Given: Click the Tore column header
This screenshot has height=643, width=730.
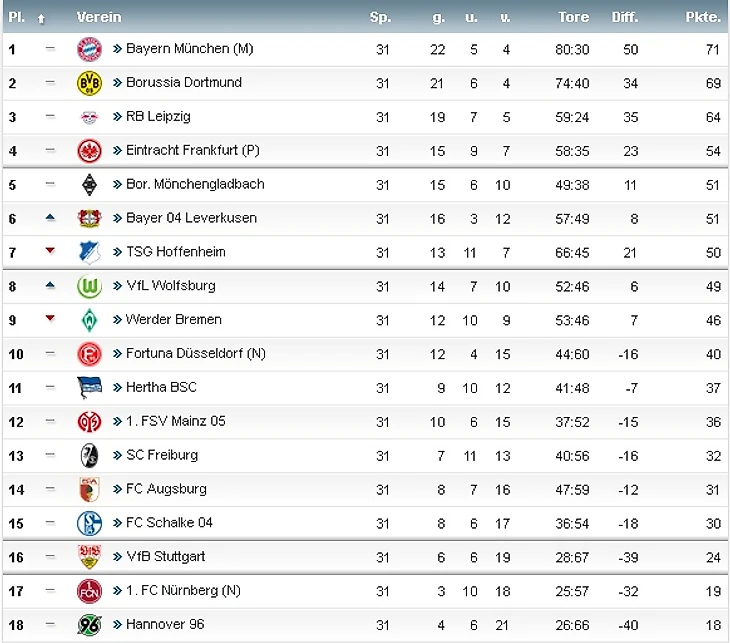Looking at the screenshot, I should [x=573, y=17].
